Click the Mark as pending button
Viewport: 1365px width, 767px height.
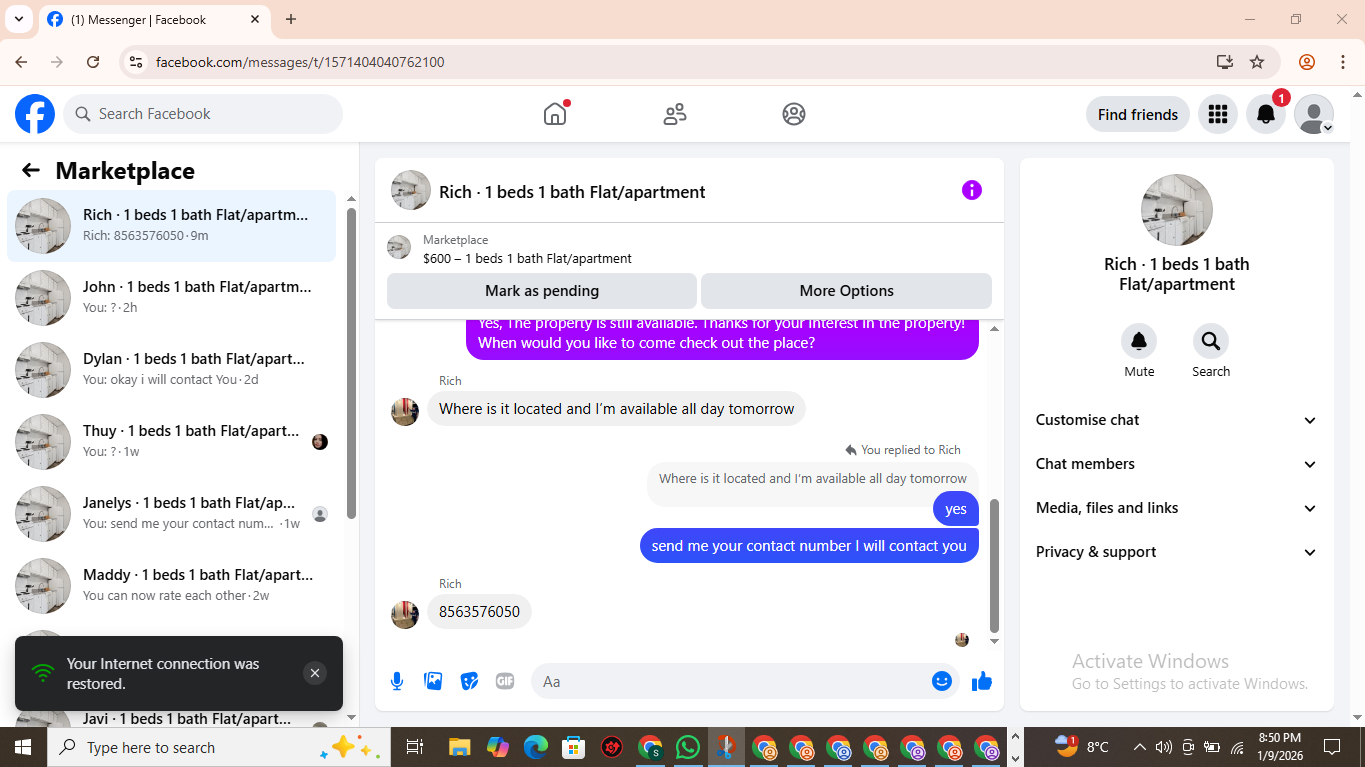[542, 291]
